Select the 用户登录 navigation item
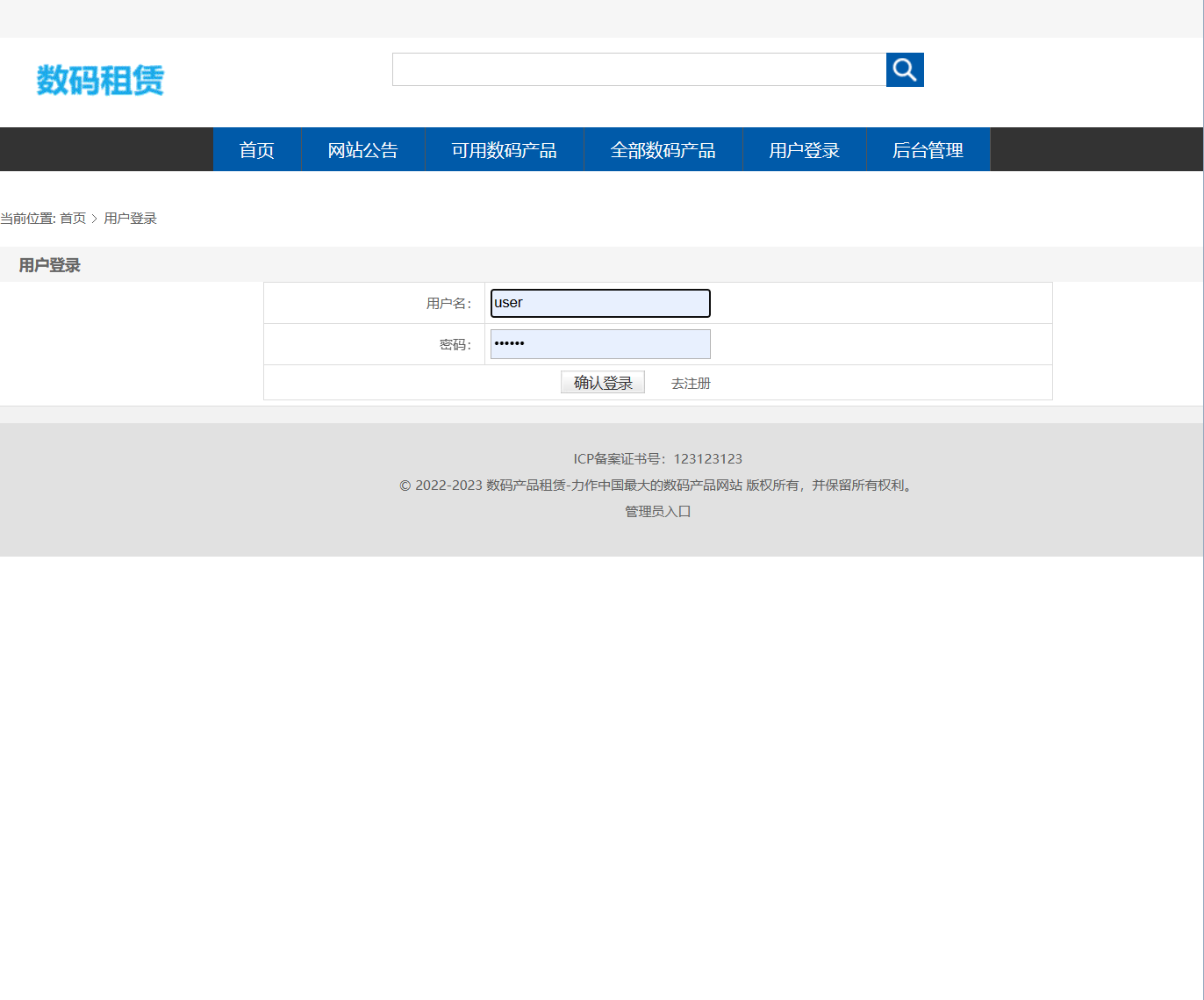The width and height of the screenshot is (1204, 1000). click(x=804, y=149)
